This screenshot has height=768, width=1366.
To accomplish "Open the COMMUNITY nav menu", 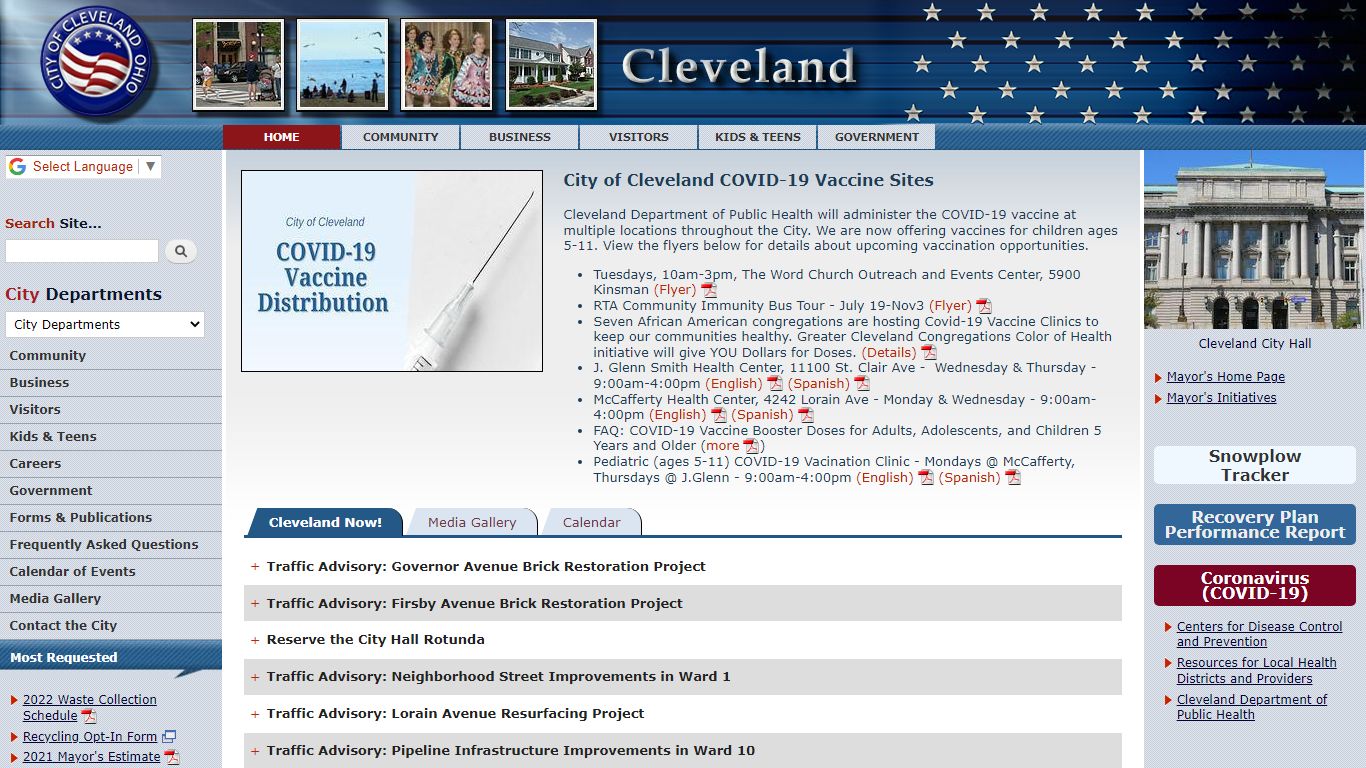I will [401, 137].
